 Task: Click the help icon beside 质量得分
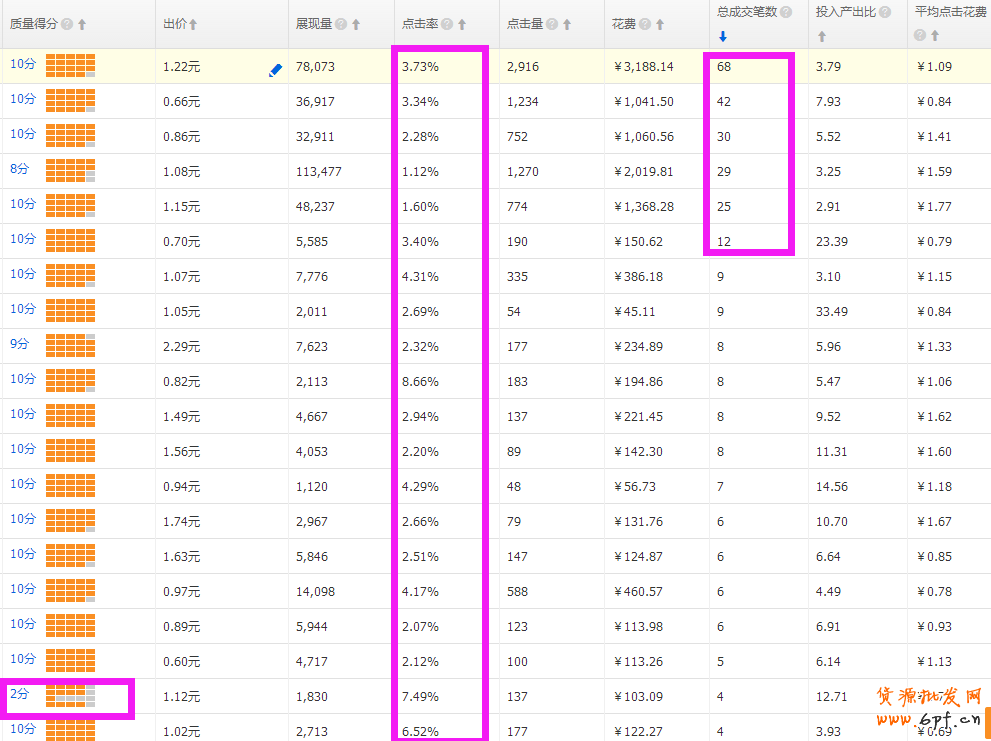[x=67, y=24]
